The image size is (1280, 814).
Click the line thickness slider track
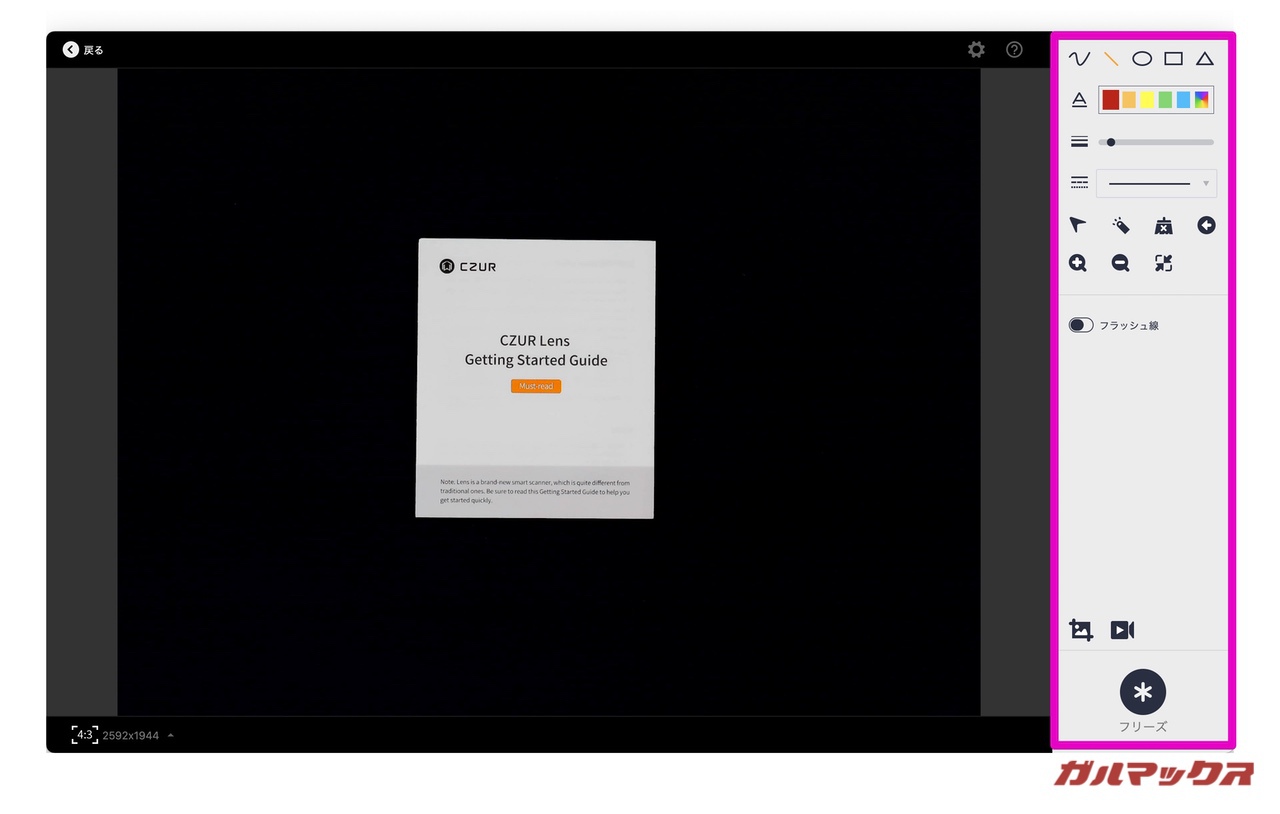(x=1156, y=142)
